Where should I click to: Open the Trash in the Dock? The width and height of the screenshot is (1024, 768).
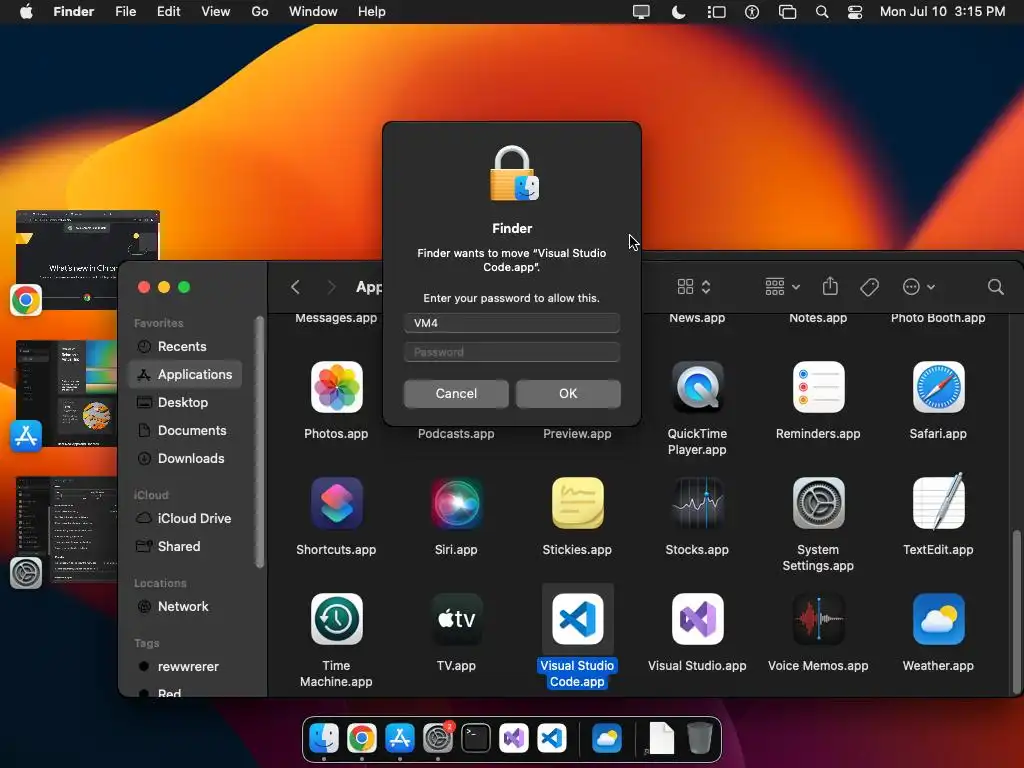(699, 738)
